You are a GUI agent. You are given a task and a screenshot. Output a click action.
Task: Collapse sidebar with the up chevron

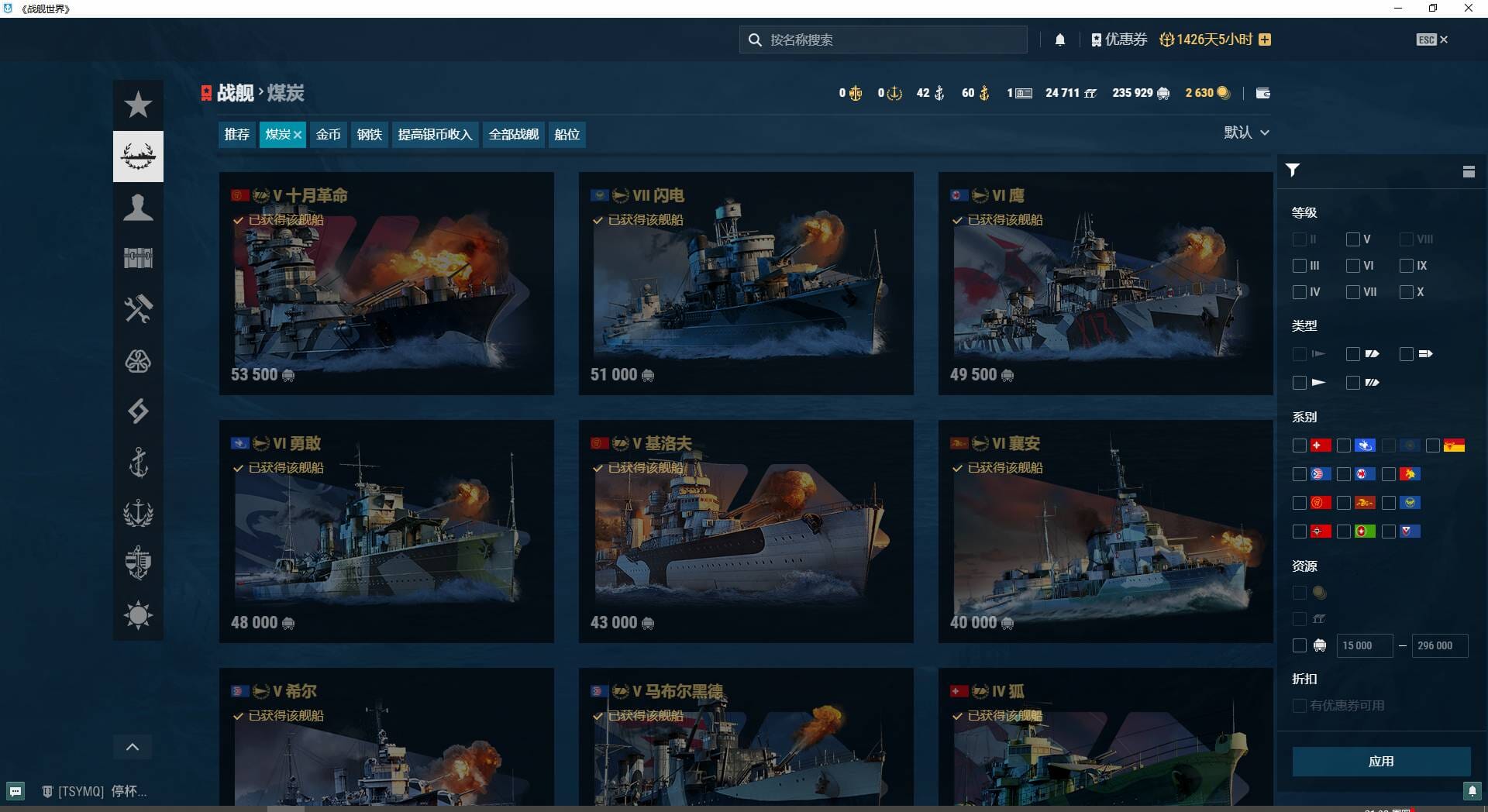[x=133, y=747]
